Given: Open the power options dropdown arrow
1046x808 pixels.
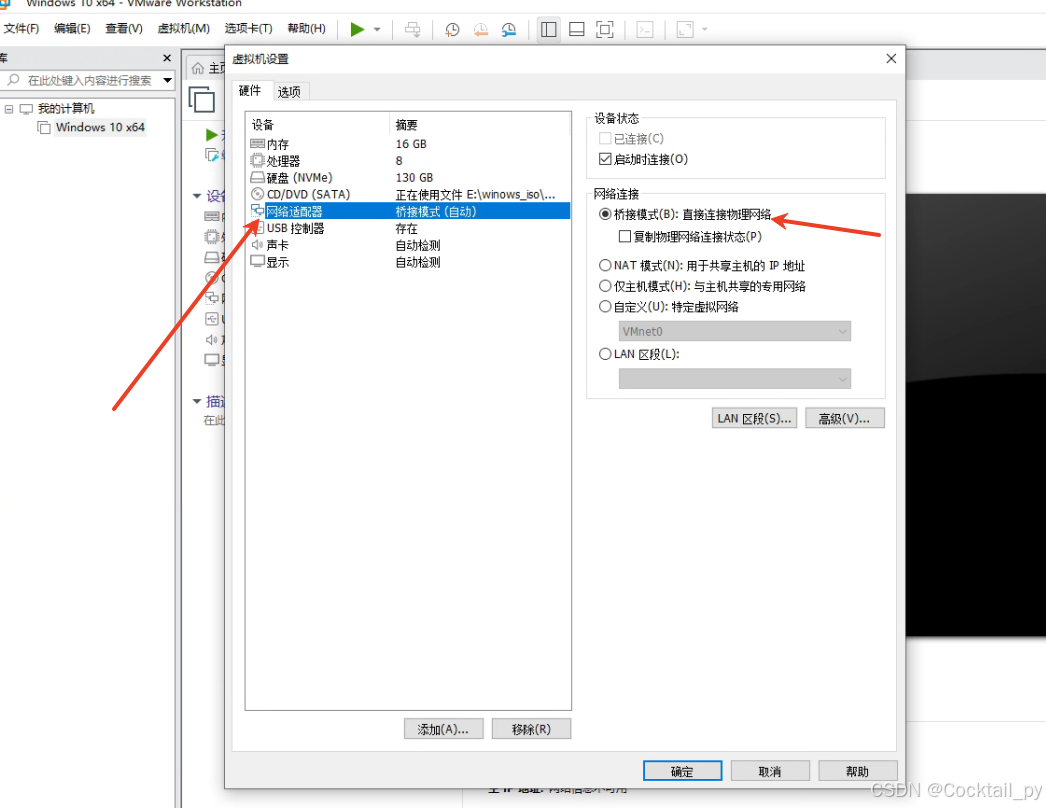Looking at the screenshot, I should (377, 29).
